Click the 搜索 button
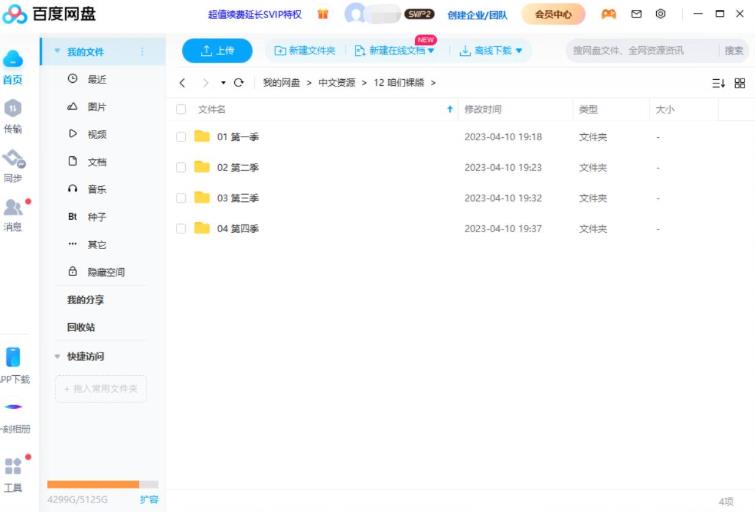 click(x=734, y=51)
